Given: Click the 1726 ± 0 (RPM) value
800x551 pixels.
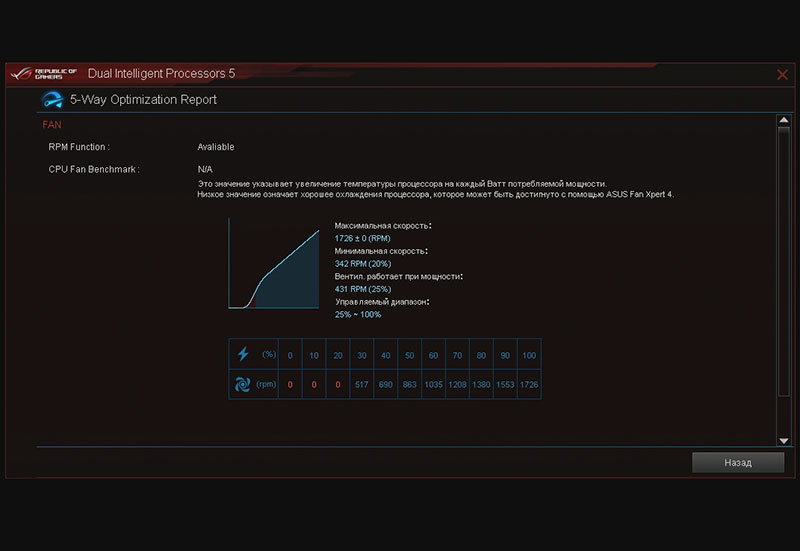Looking at the screenshot, I should (362, 238).
